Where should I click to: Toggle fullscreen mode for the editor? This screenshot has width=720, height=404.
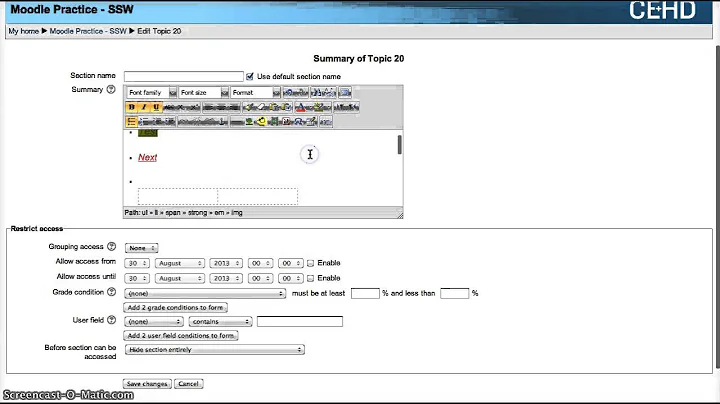pos(345,93)
